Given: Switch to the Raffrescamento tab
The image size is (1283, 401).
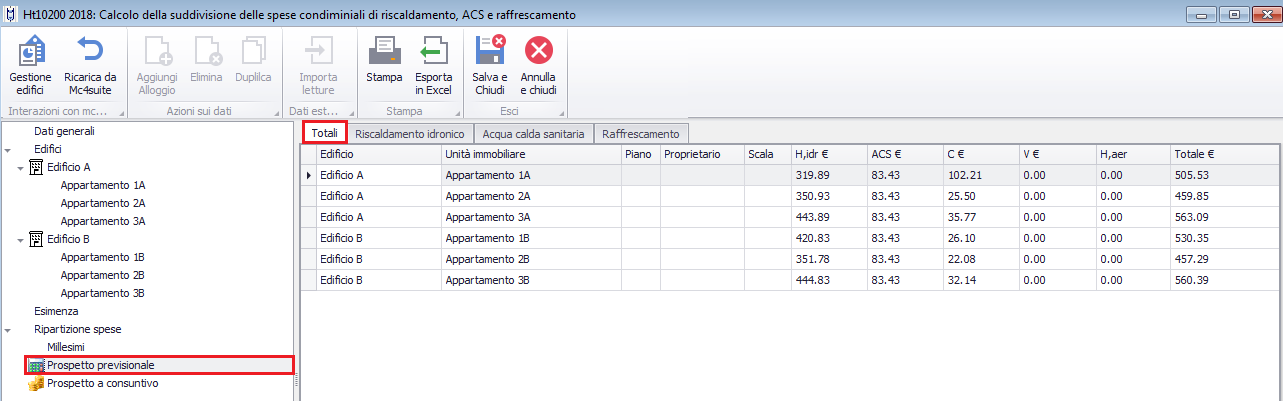Looking at the screenshot, I should pos(640,133).
